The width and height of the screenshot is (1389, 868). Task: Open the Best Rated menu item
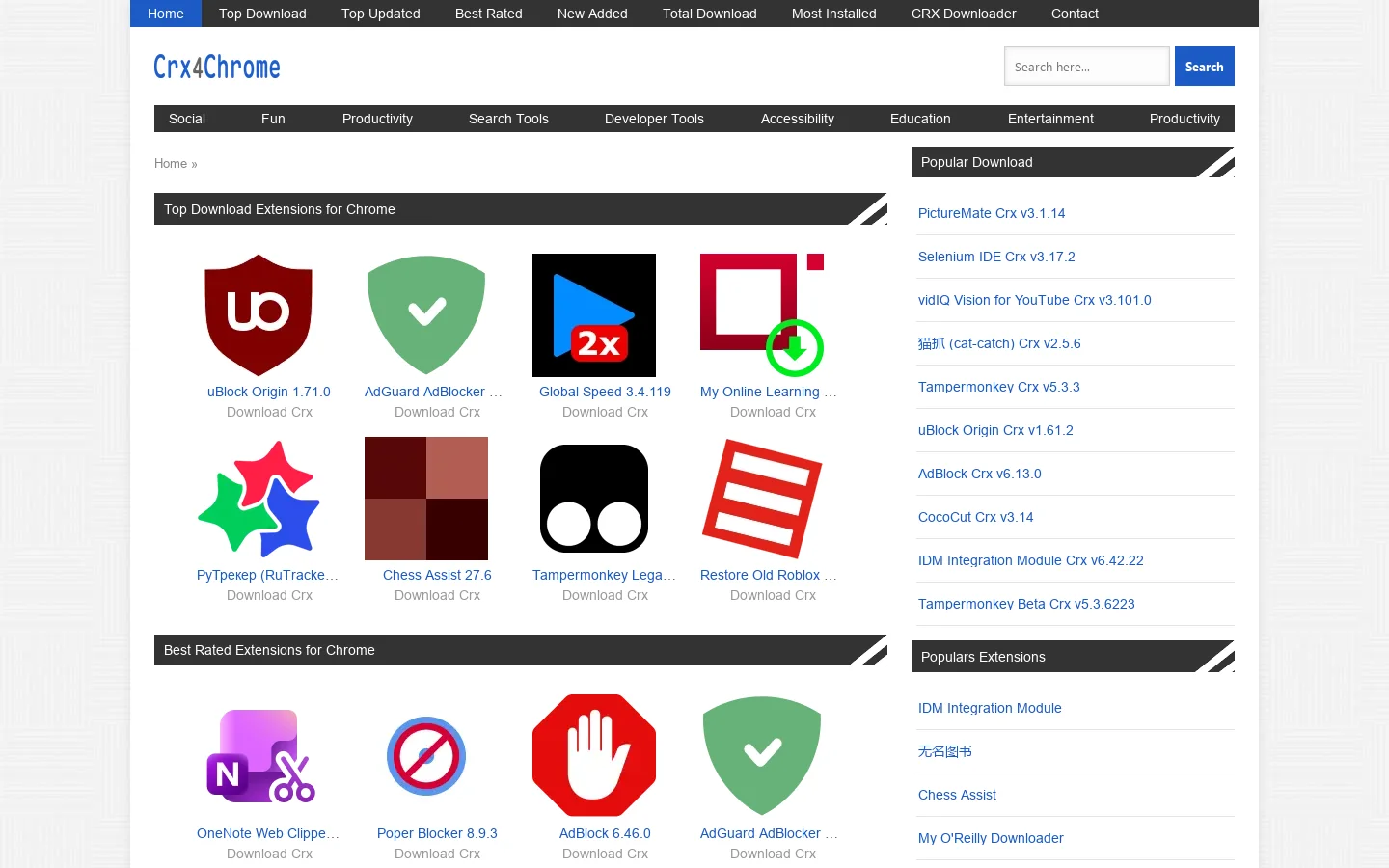[489, 14]
